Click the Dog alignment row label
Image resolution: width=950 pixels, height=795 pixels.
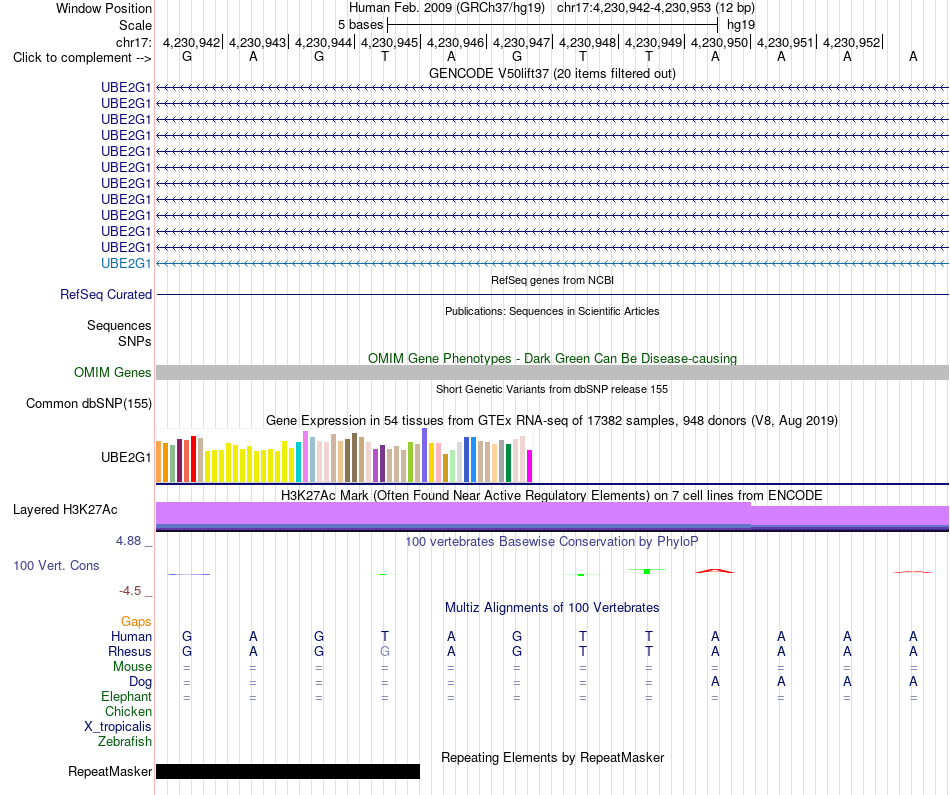coord(140,682)
